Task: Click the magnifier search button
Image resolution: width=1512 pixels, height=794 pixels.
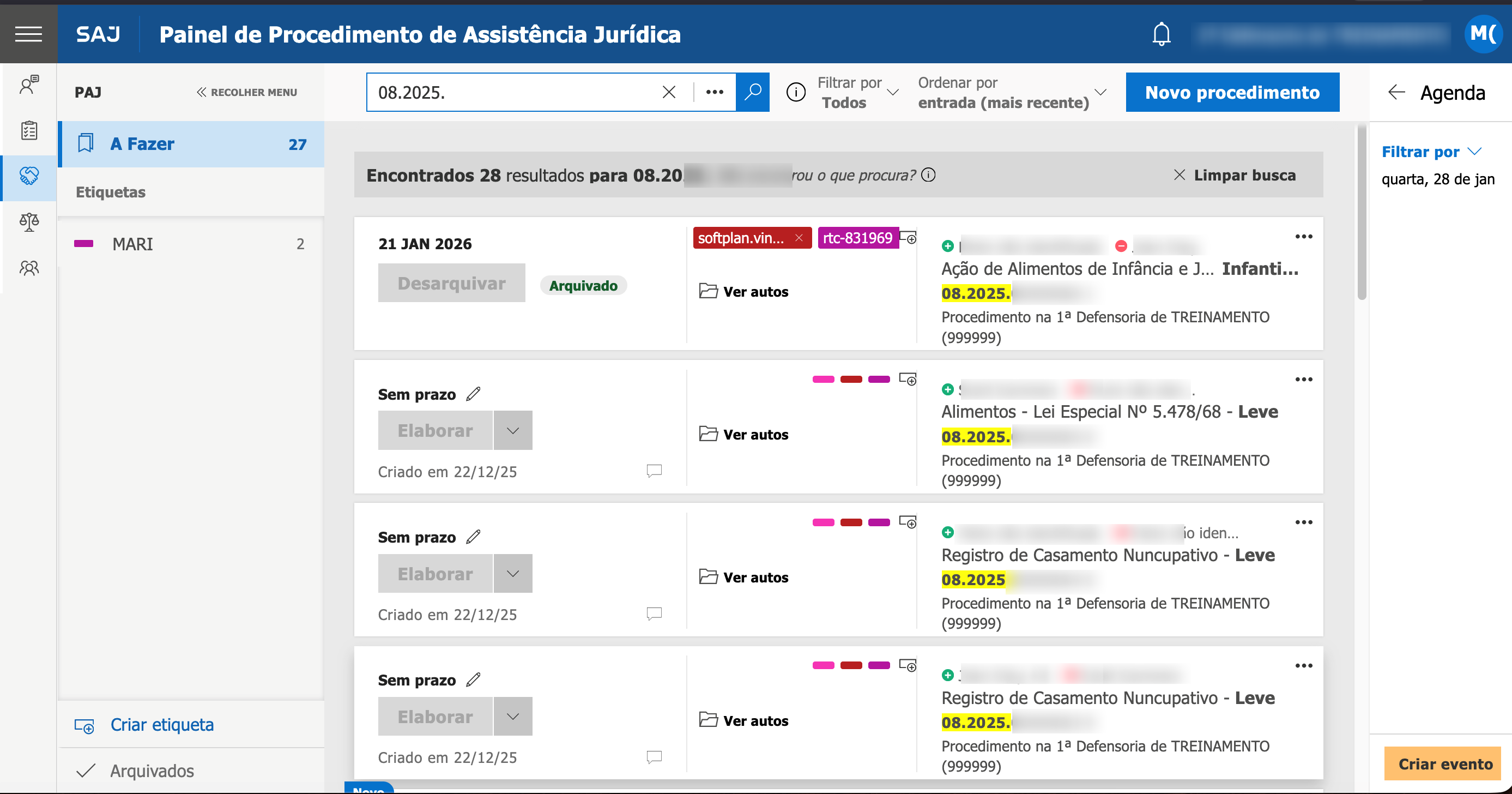Action: (x=753, y=92)
